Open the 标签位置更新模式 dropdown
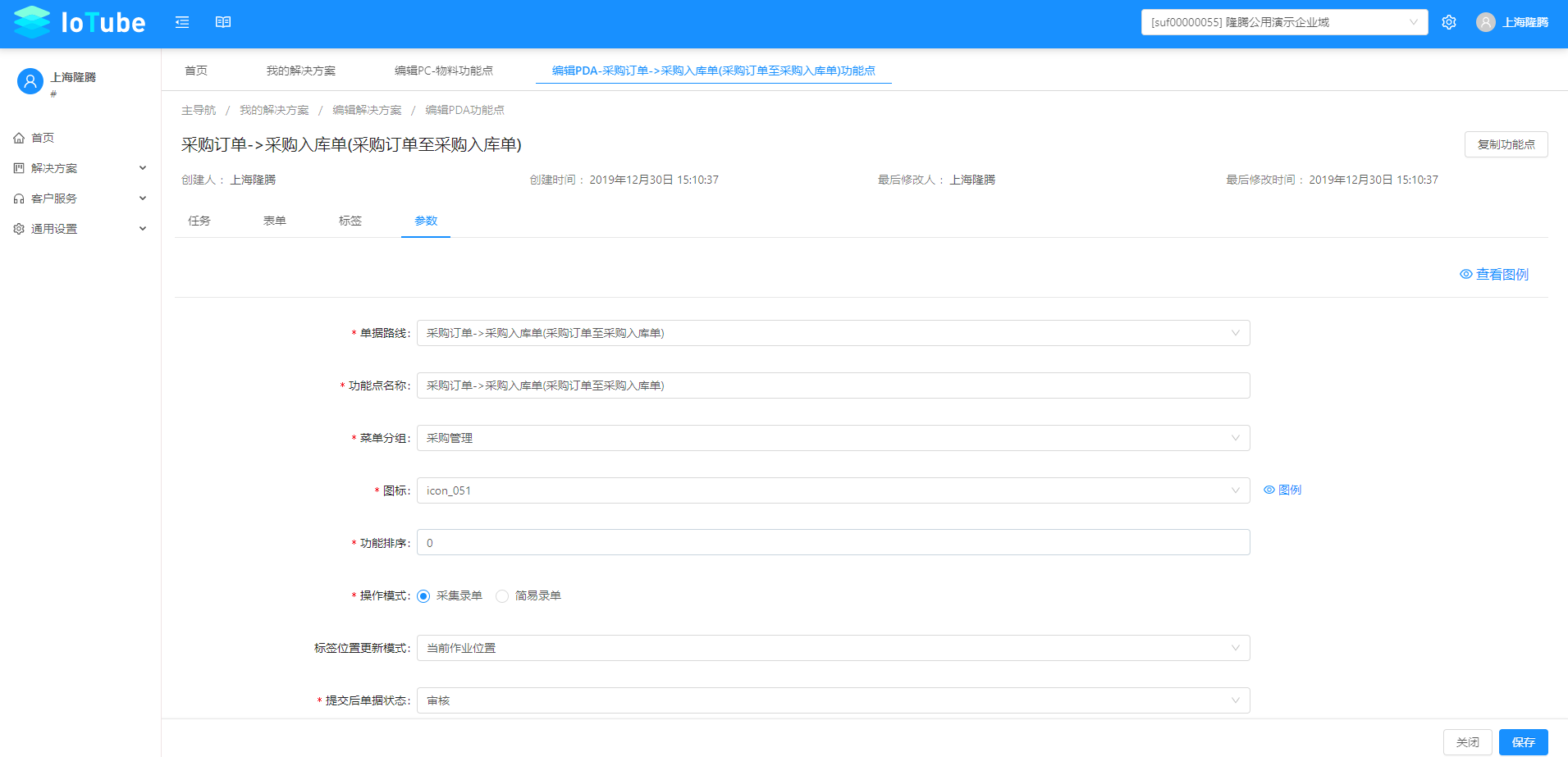Screen dimensions: 1568x757 click(x=833, y=648)
